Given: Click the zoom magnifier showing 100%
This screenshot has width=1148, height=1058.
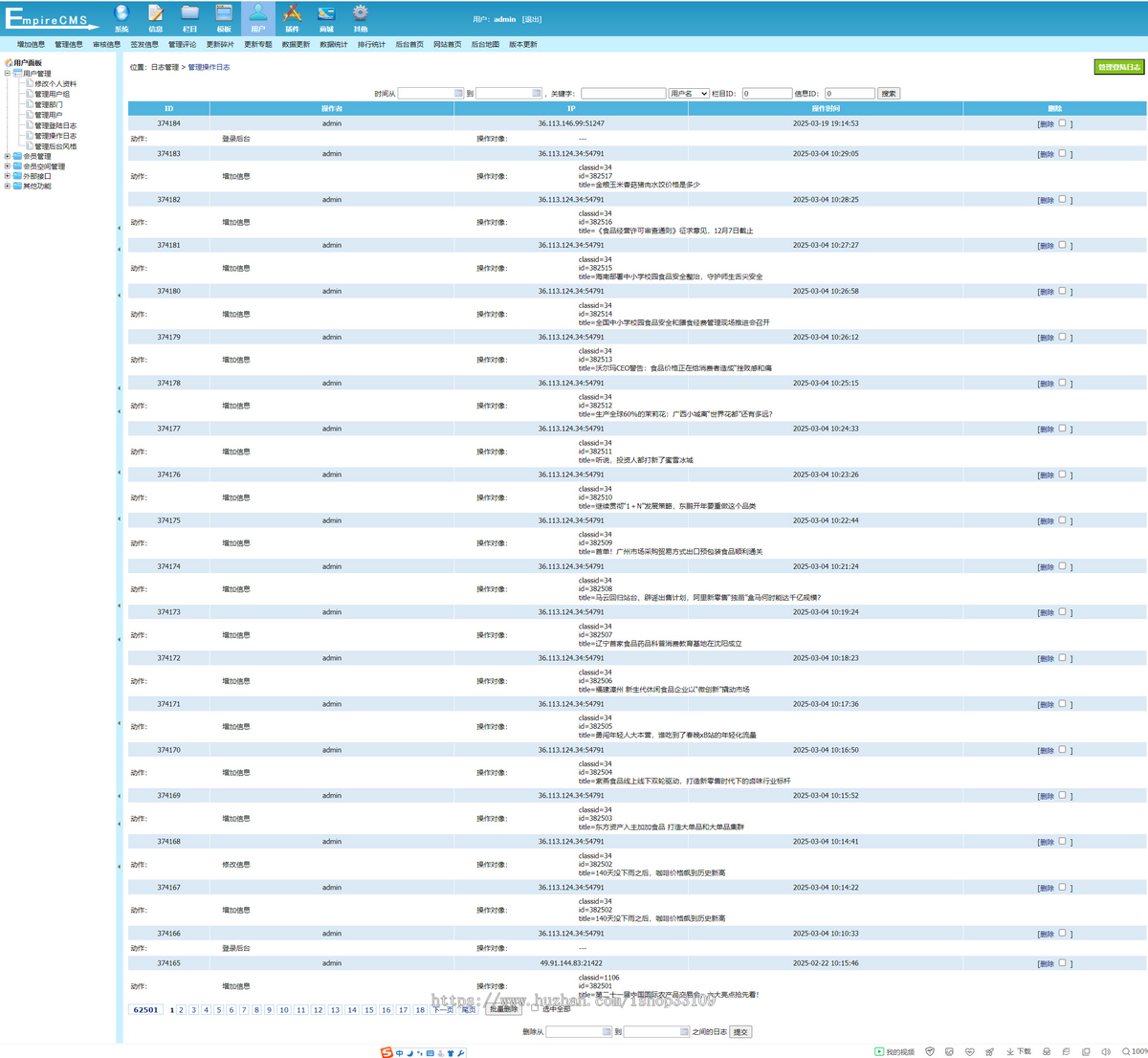Looking at the screenshot, I should (1134, 1052).
